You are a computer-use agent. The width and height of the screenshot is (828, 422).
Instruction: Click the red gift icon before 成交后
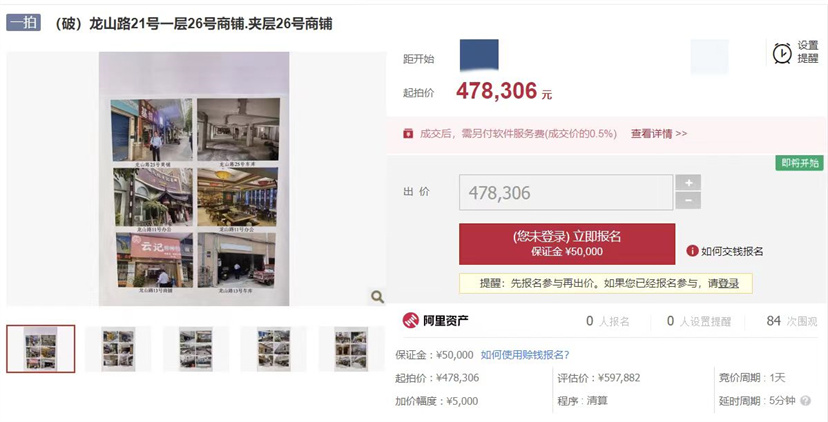(x=408, y=134)
